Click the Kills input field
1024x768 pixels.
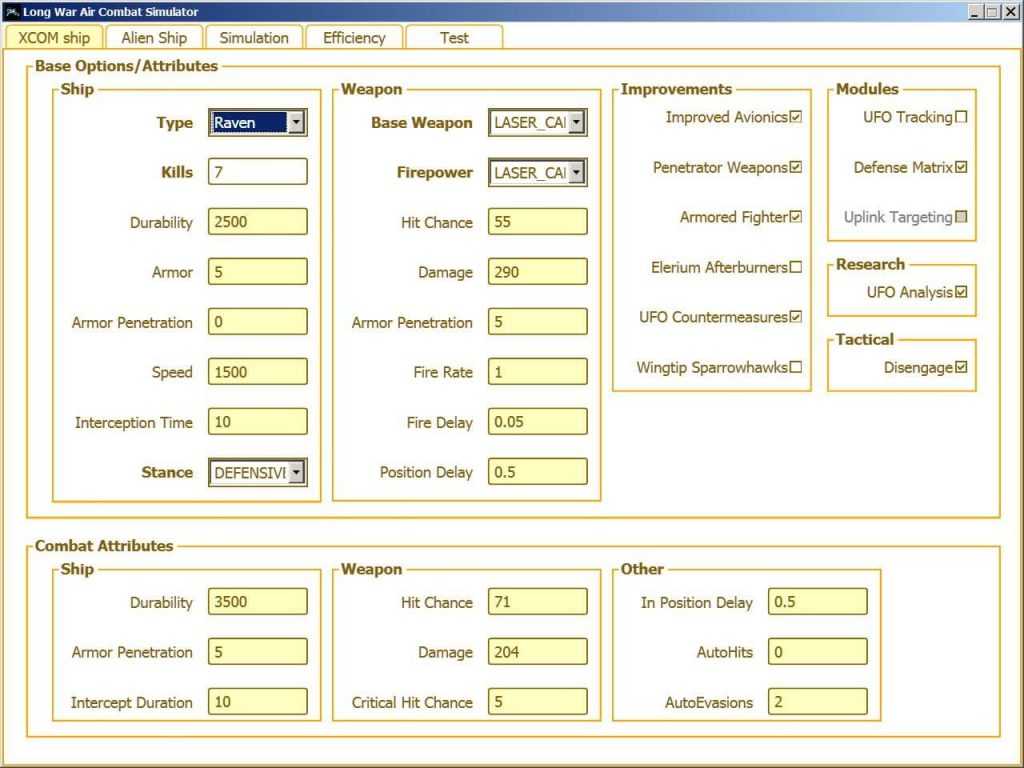(257, 172)
